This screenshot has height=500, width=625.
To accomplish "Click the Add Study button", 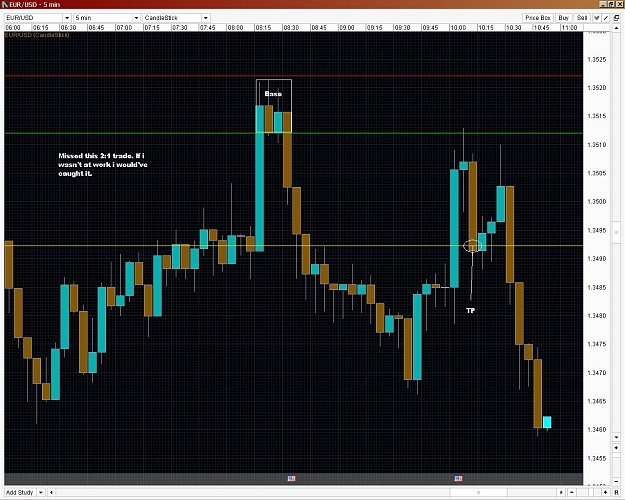I will [20, 492].
